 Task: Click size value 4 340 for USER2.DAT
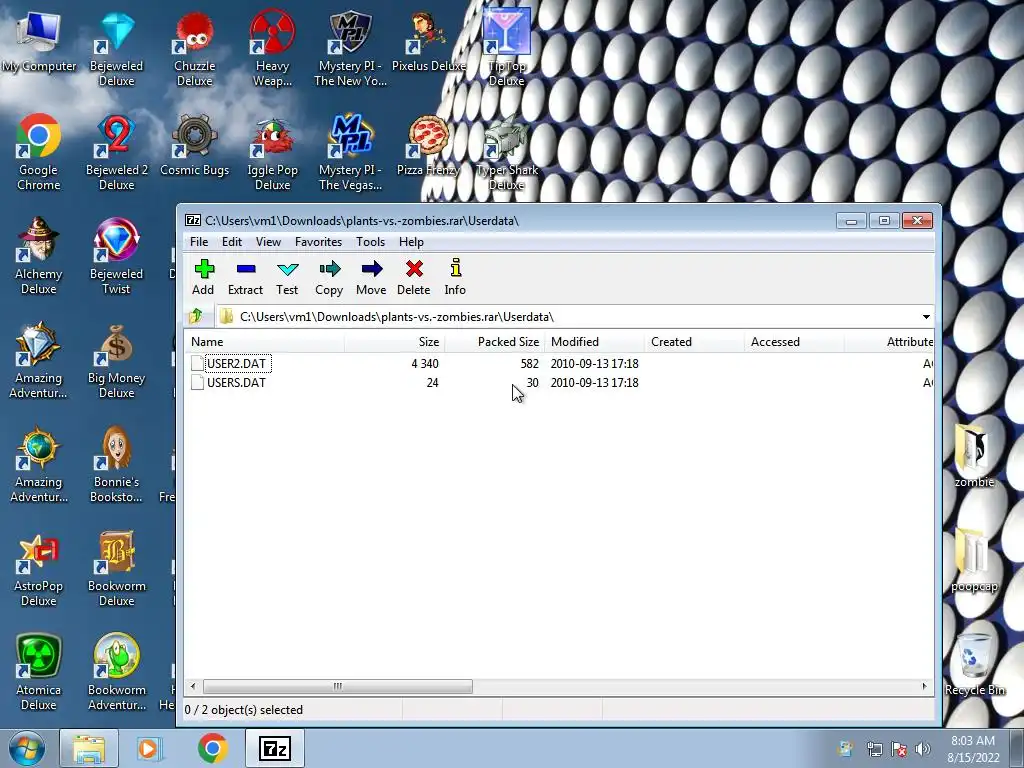[424, 364]
